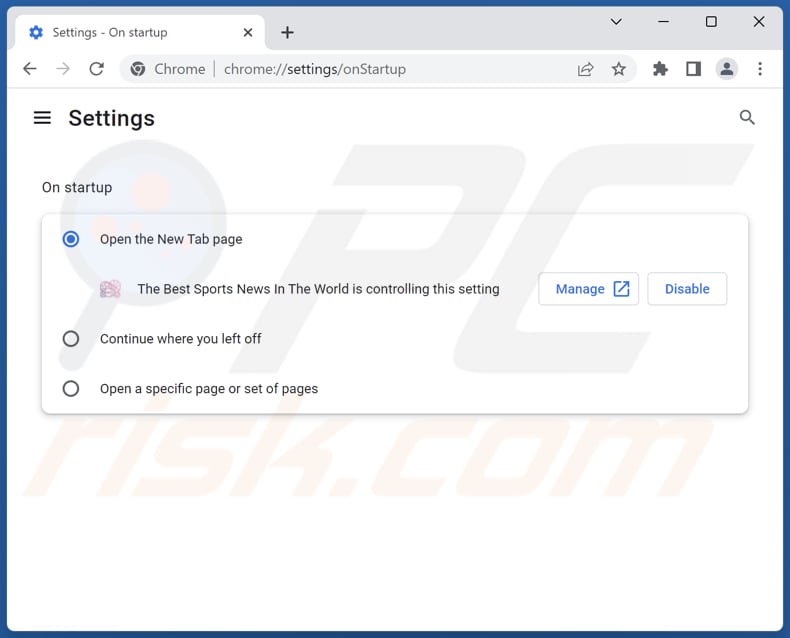This screenshot has height=638, width=790.
Task: Open the share this page icon
Action: [x=585, y=69]
